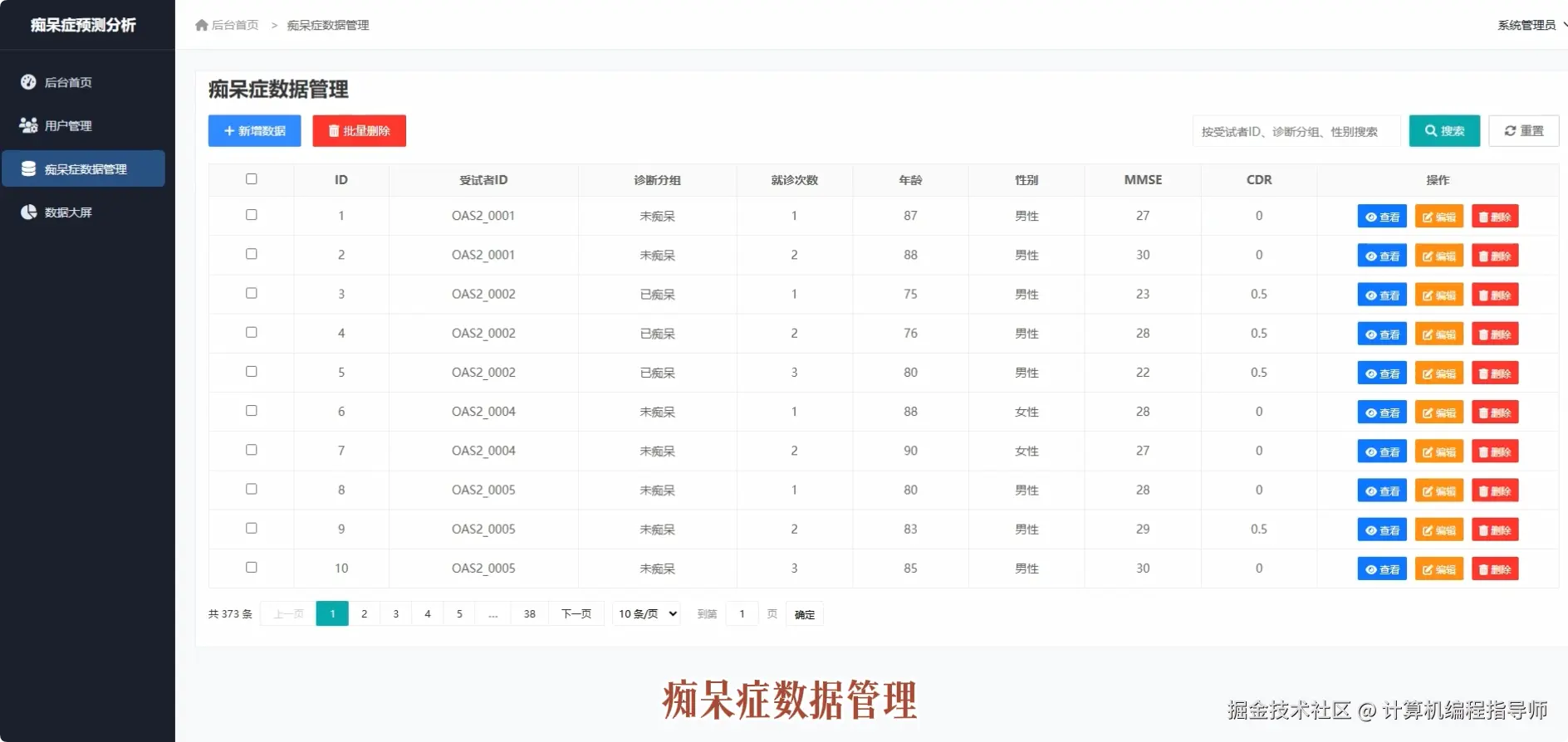Check the row with ID 4

252,332
